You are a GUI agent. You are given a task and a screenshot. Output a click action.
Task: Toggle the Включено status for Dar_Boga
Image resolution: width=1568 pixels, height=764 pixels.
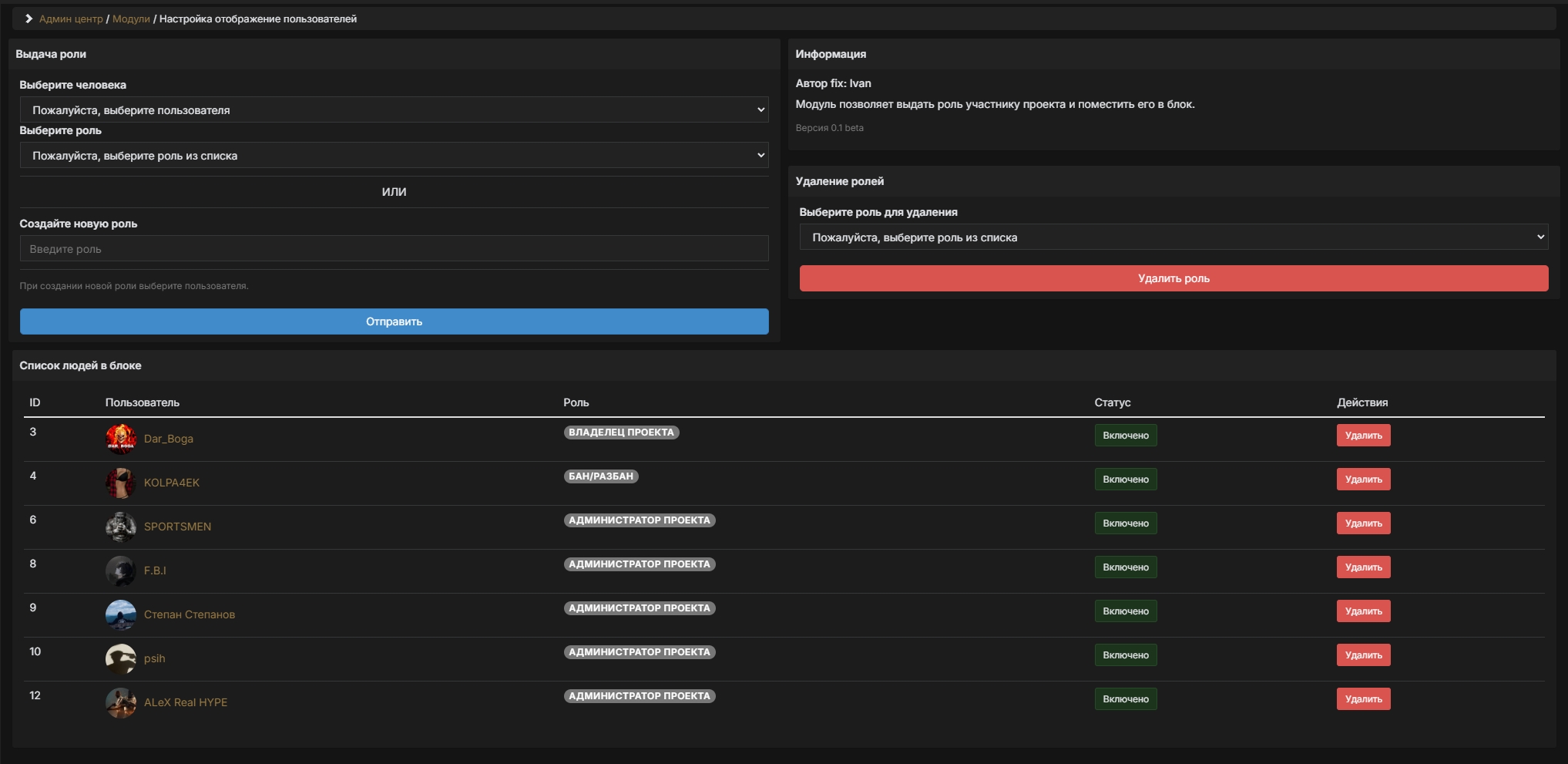[x=1126, y=435]
